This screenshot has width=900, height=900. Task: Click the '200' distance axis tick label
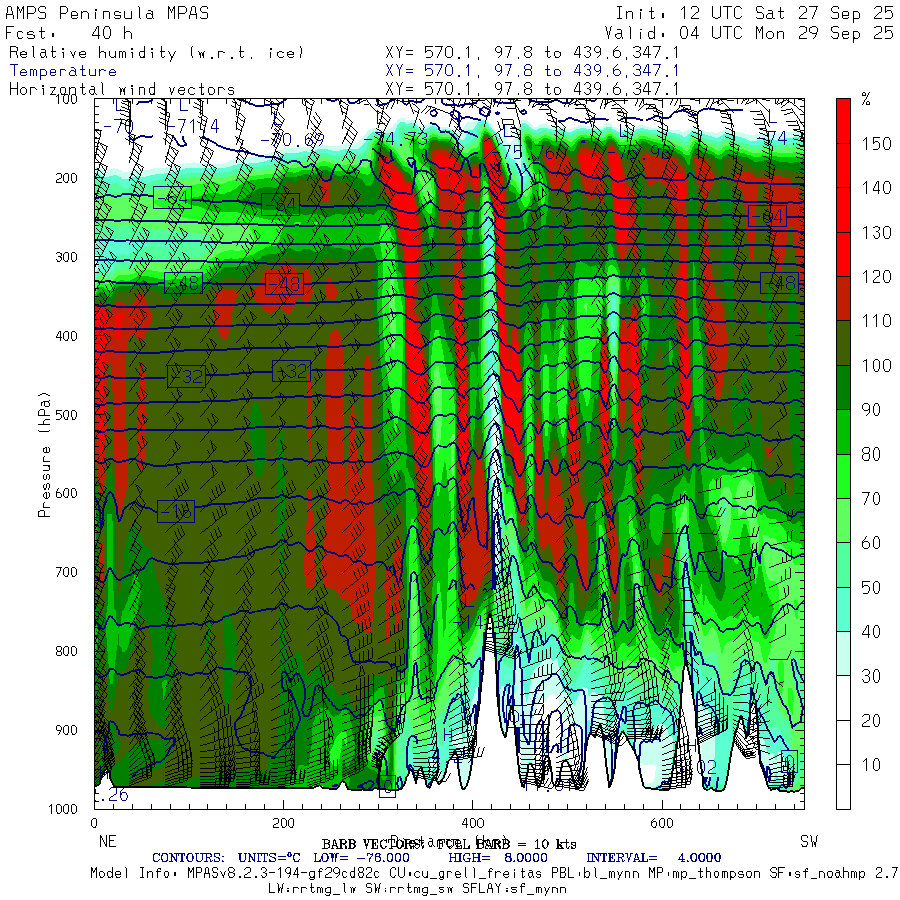283,824
